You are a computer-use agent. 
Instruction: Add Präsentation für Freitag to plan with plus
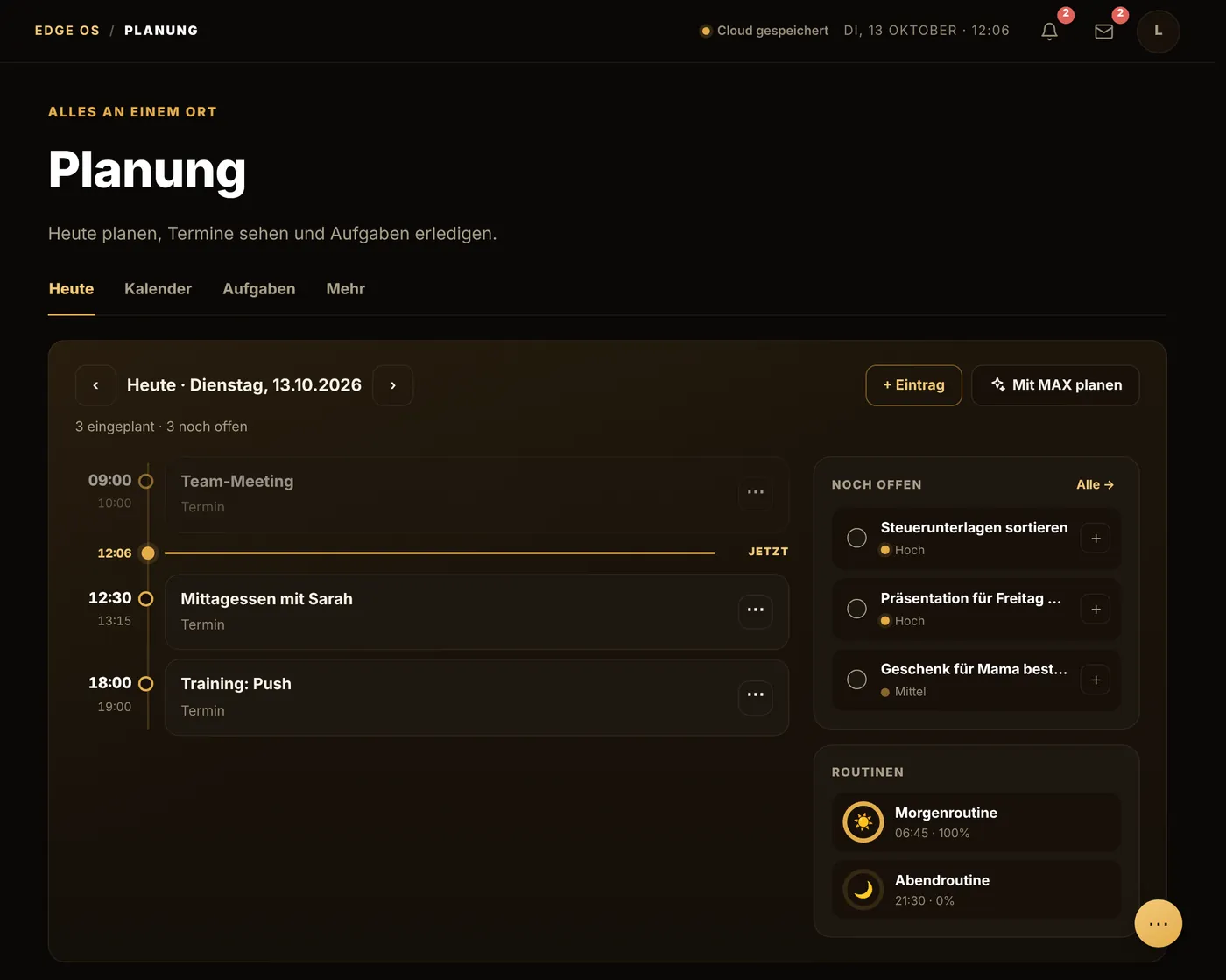pyautogui.click(x=1096, y=610)
